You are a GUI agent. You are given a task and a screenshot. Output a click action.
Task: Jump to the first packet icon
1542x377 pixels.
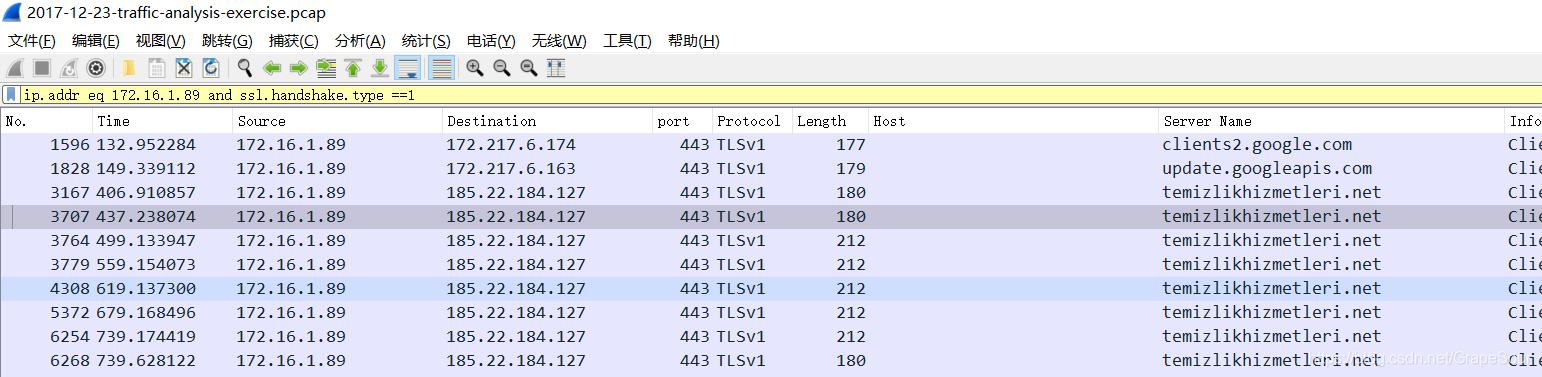coord(353,68)
